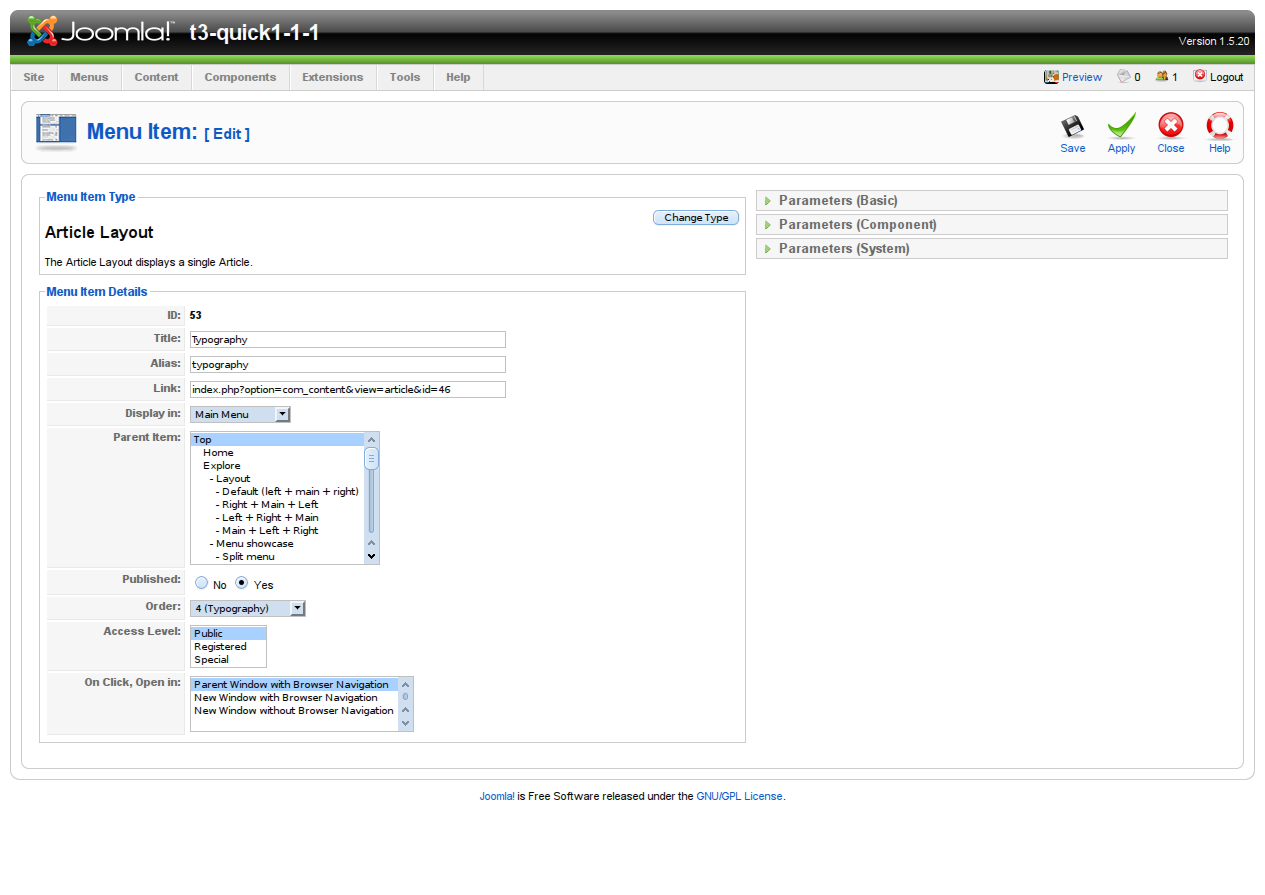Click Parent Item list scroll-up arrow

(x=371, y=440)
